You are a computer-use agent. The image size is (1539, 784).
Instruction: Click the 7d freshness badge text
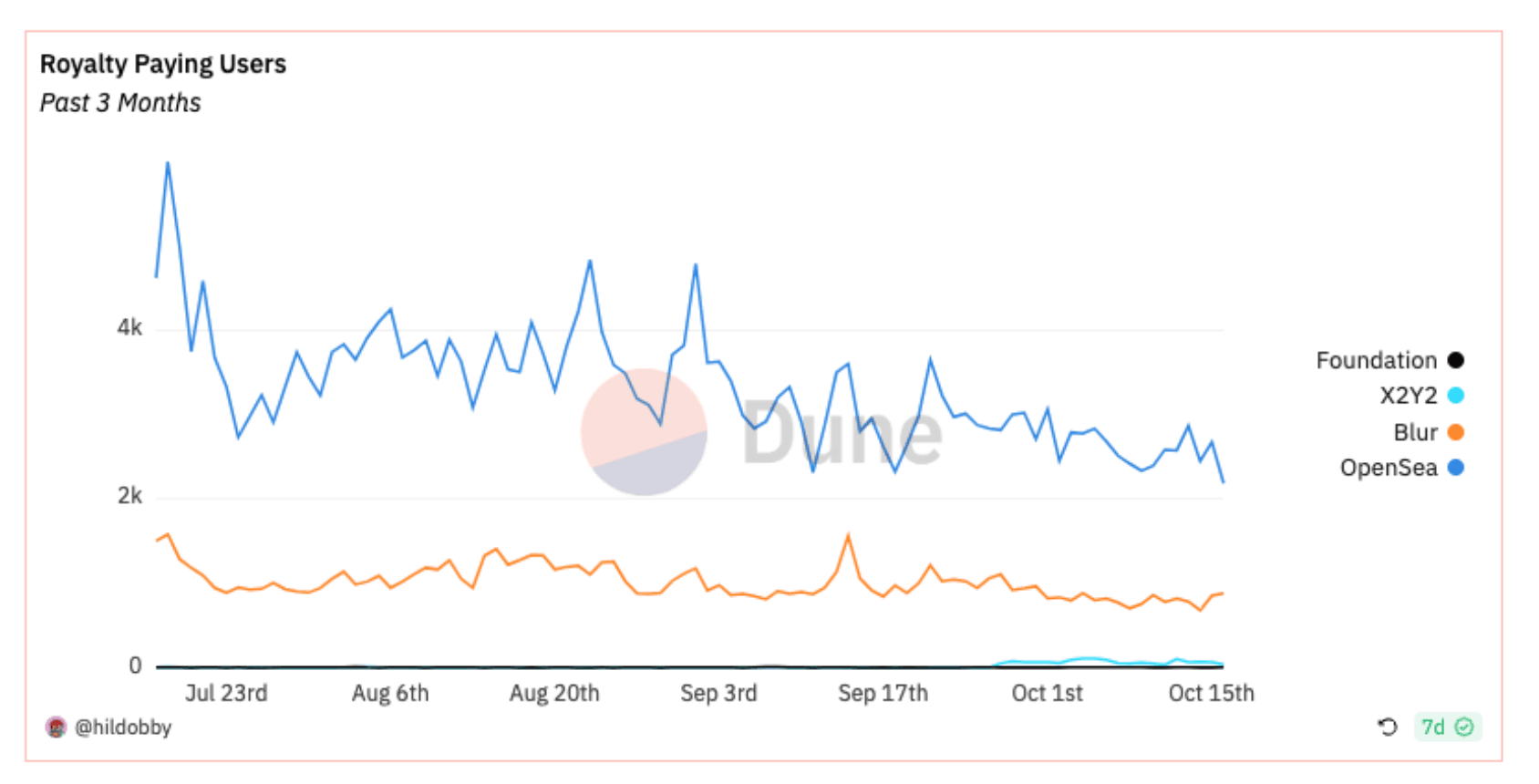click(1433, 727)
